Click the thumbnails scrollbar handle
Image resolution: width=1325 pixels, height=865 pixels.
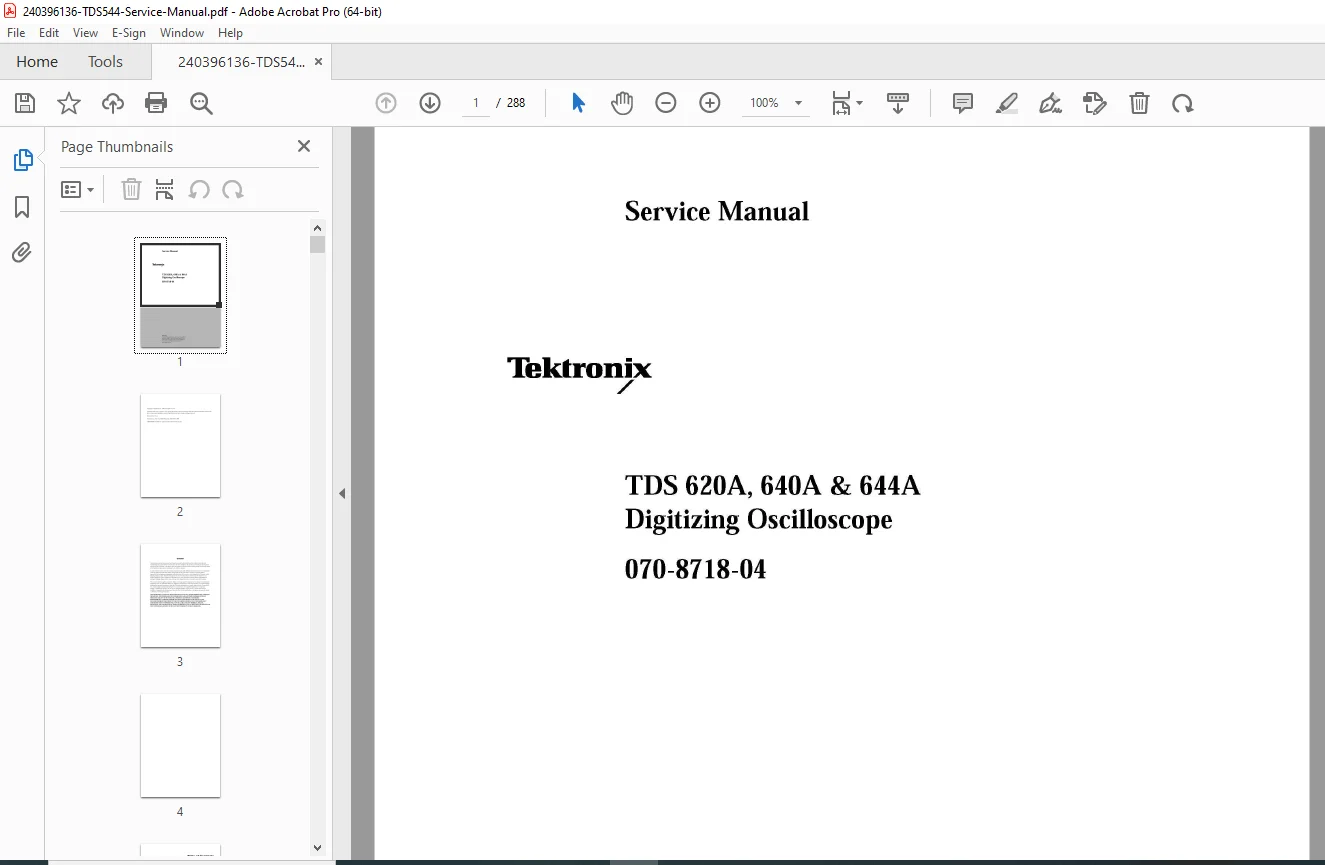(318, 244)
